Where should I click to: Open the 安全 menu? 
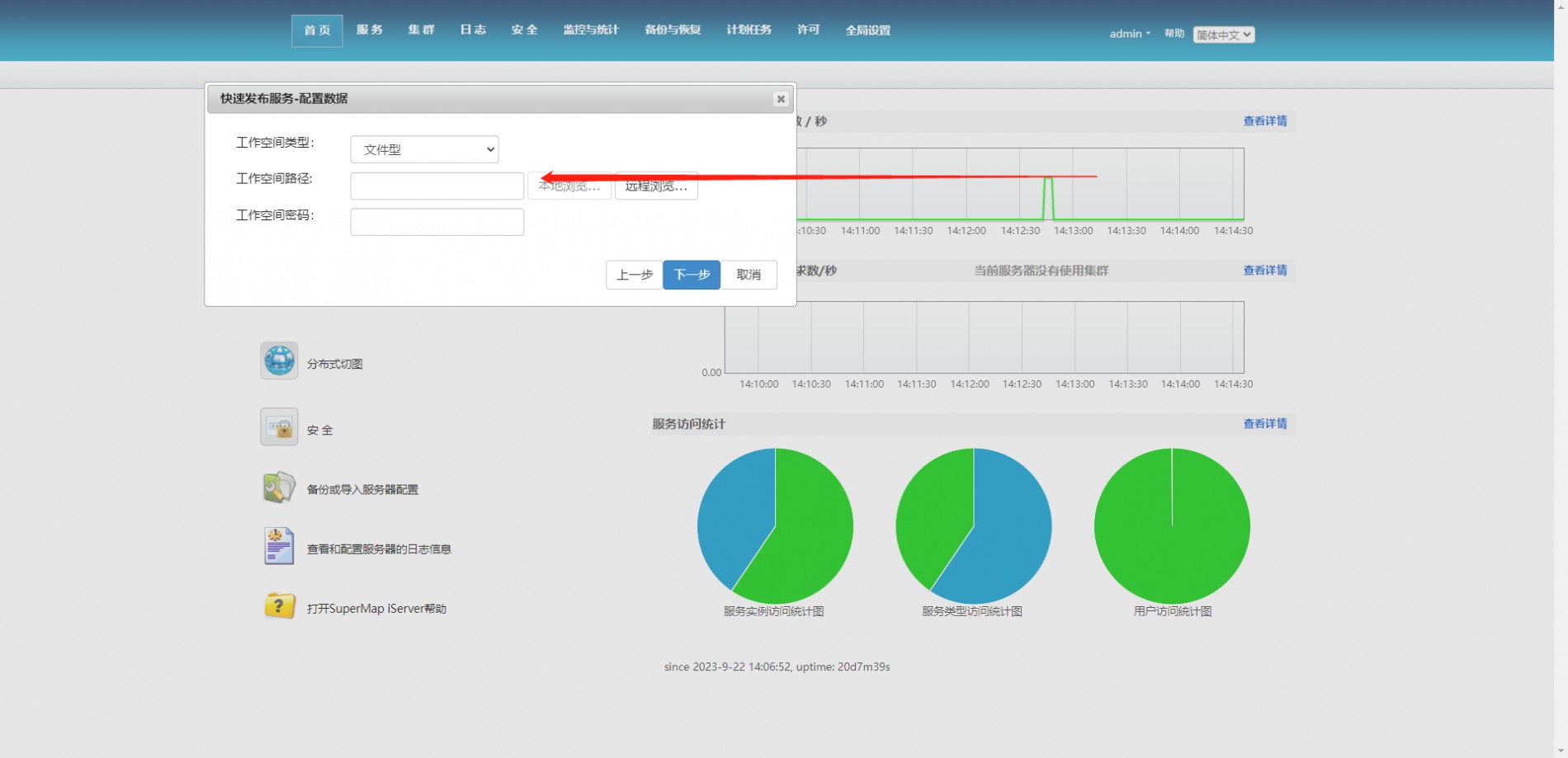[x=524, y=30]
